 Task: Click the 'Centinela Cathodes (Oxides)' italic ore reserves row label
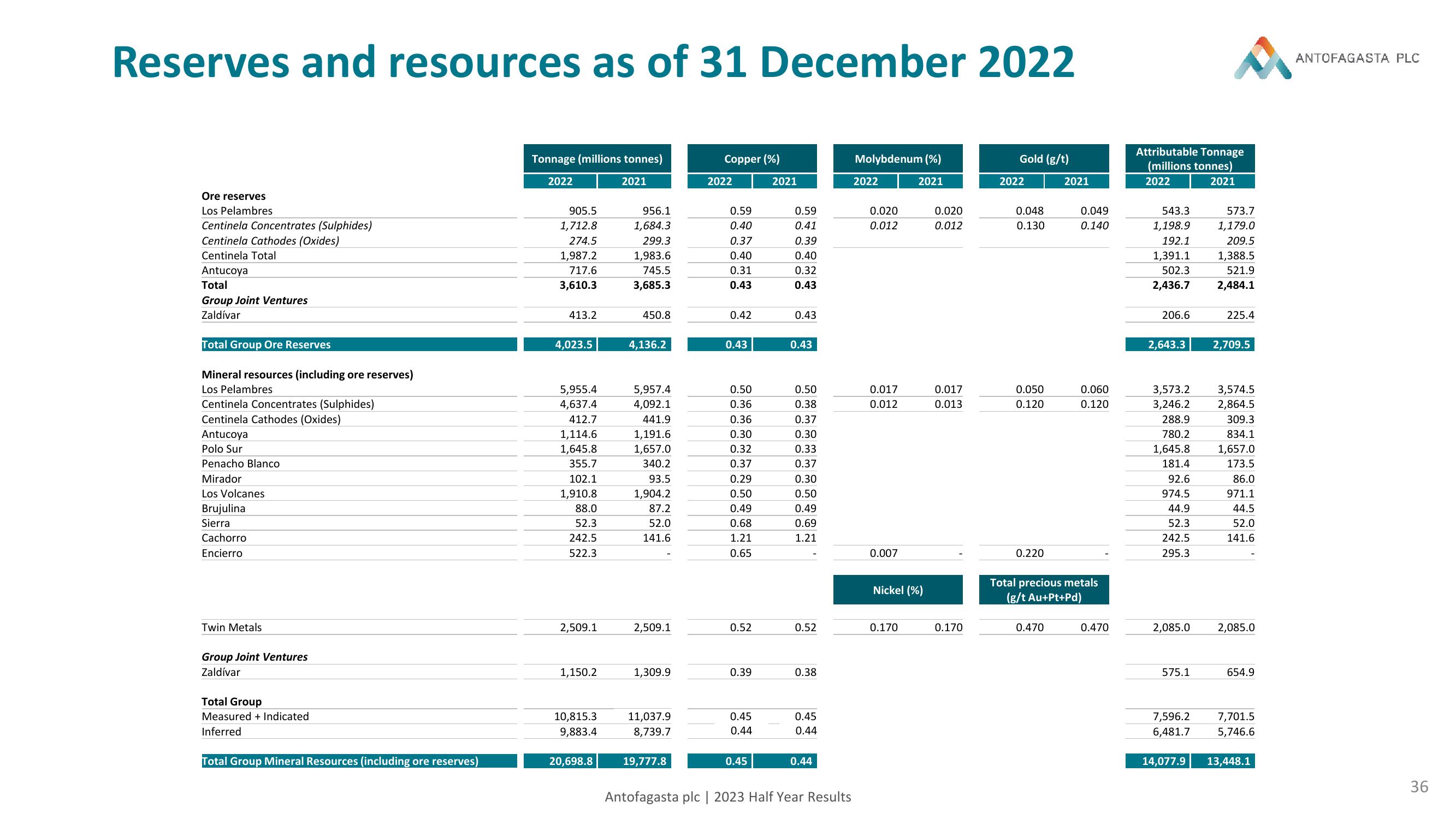coord(270,241)
